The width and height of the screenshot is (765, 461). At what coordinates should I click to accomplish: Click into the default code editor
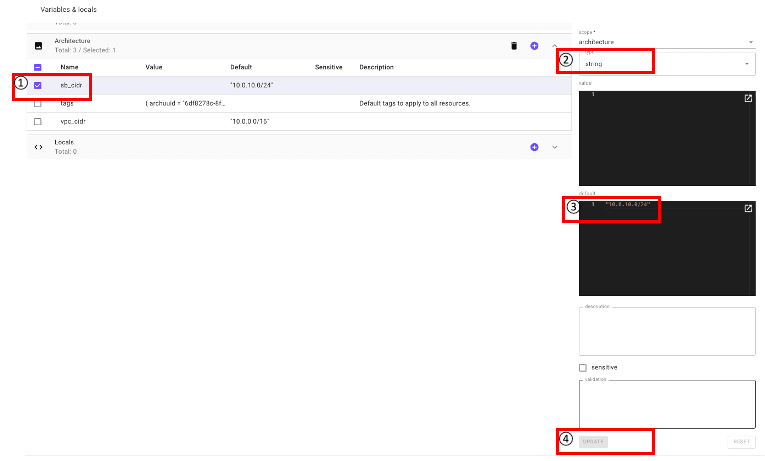point(667,248)
